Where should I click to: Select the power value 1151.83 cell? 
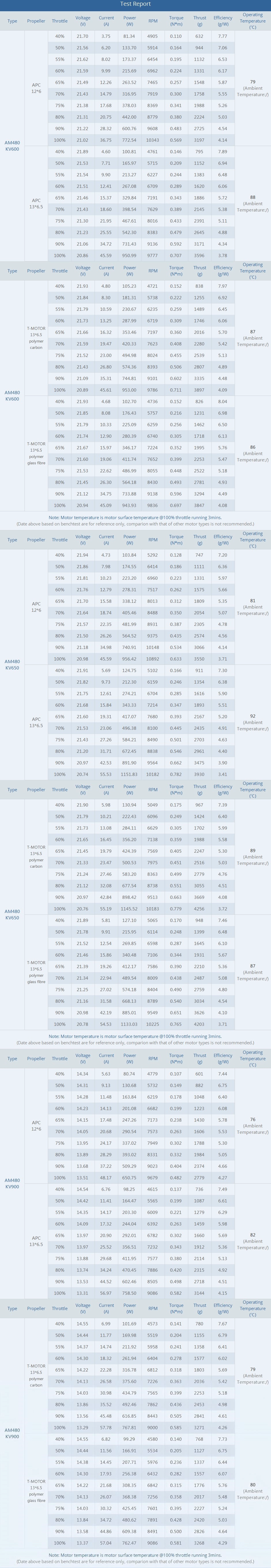pos(129,774)
